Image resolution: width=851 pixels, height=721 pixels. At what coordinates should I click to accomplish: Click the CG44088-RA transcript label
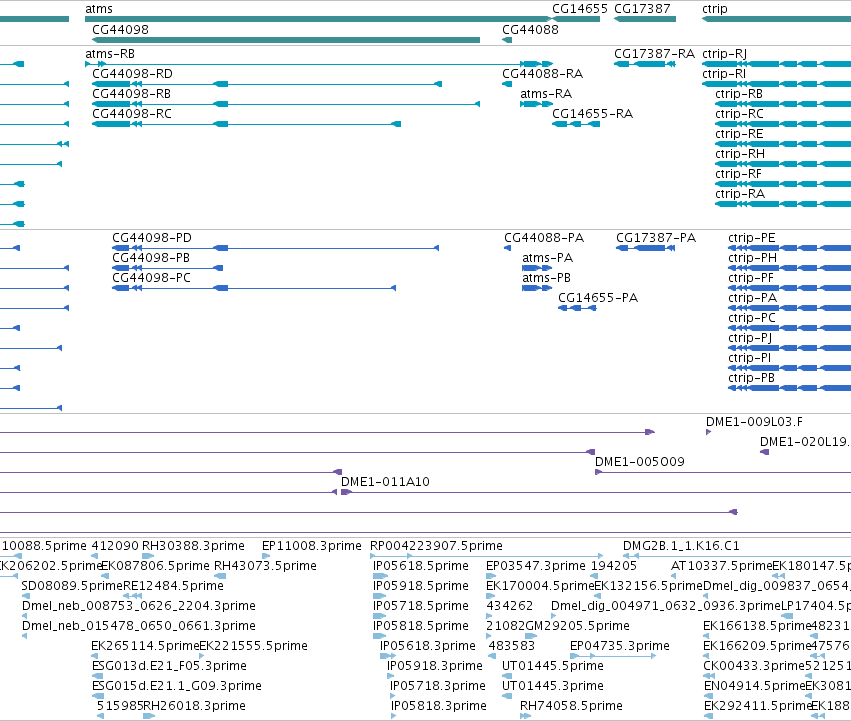point(542,74)
